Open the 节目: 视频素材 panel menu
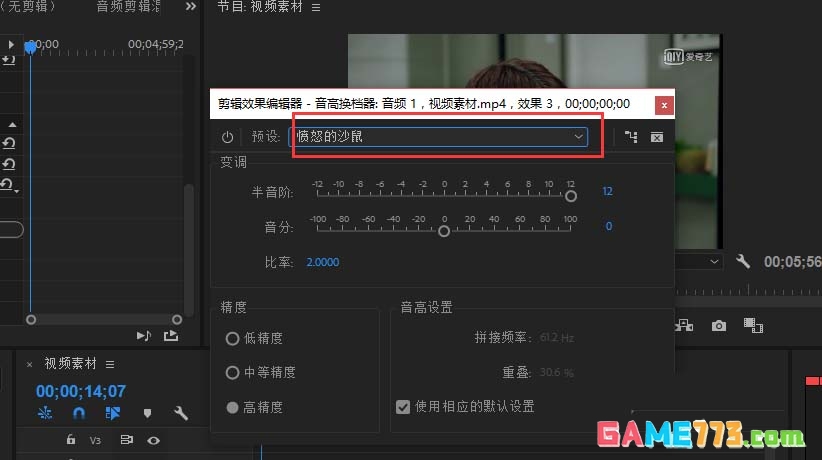The height and width of the screenshot is (460, 822). (316, 8)
